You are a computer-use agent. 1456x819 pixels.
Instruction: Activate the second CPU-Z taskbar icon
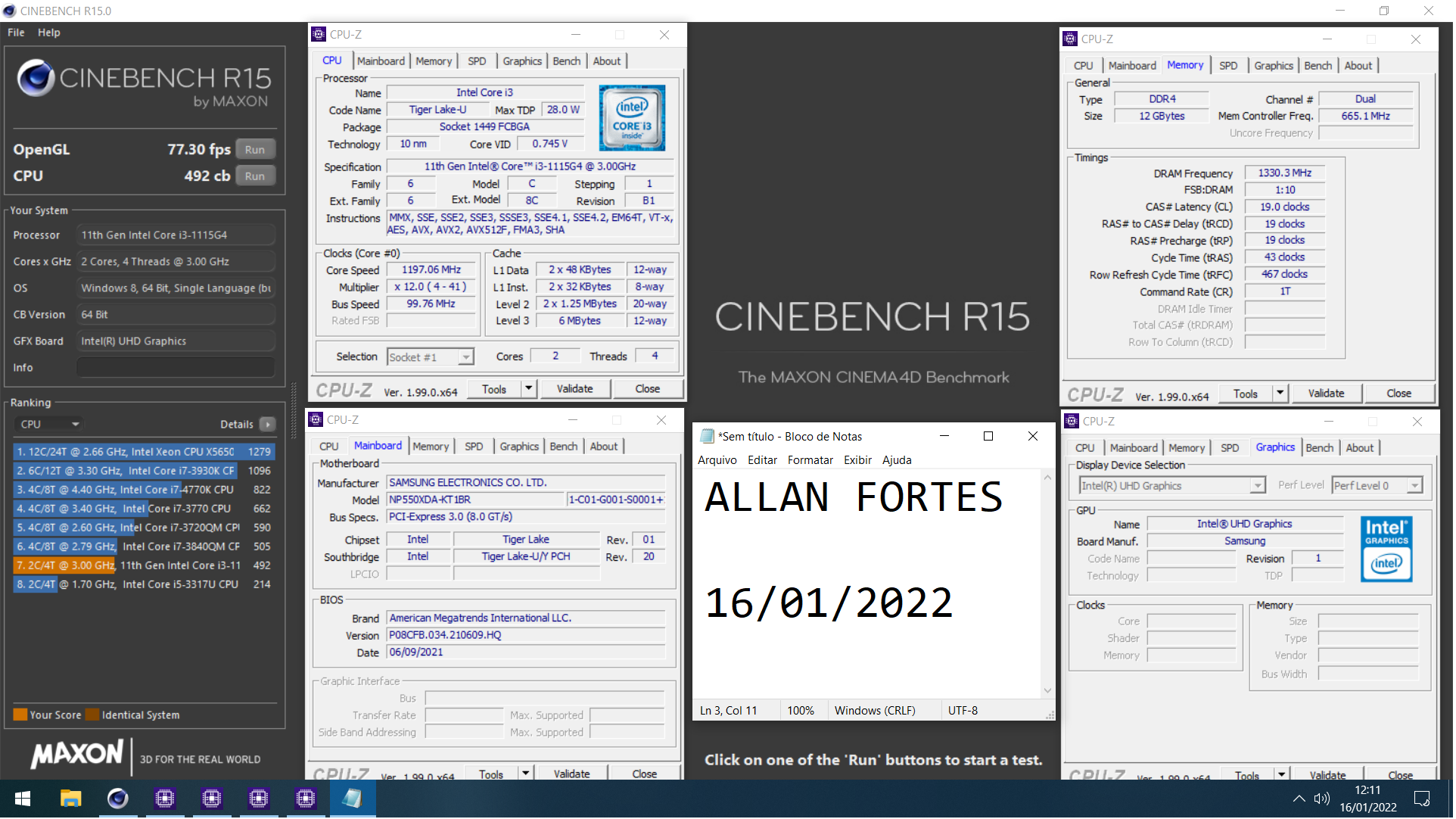coord(211,799)
